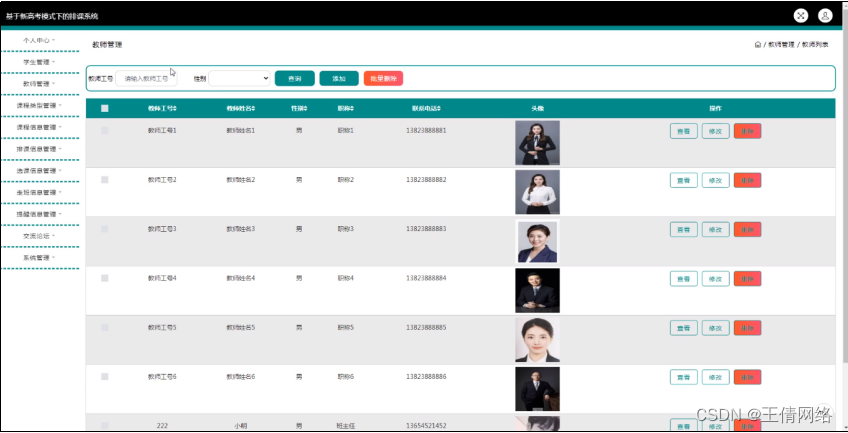Sort by 职称 column sort arrows
Screen dimensions: 848x433
(x=352, y=109)
